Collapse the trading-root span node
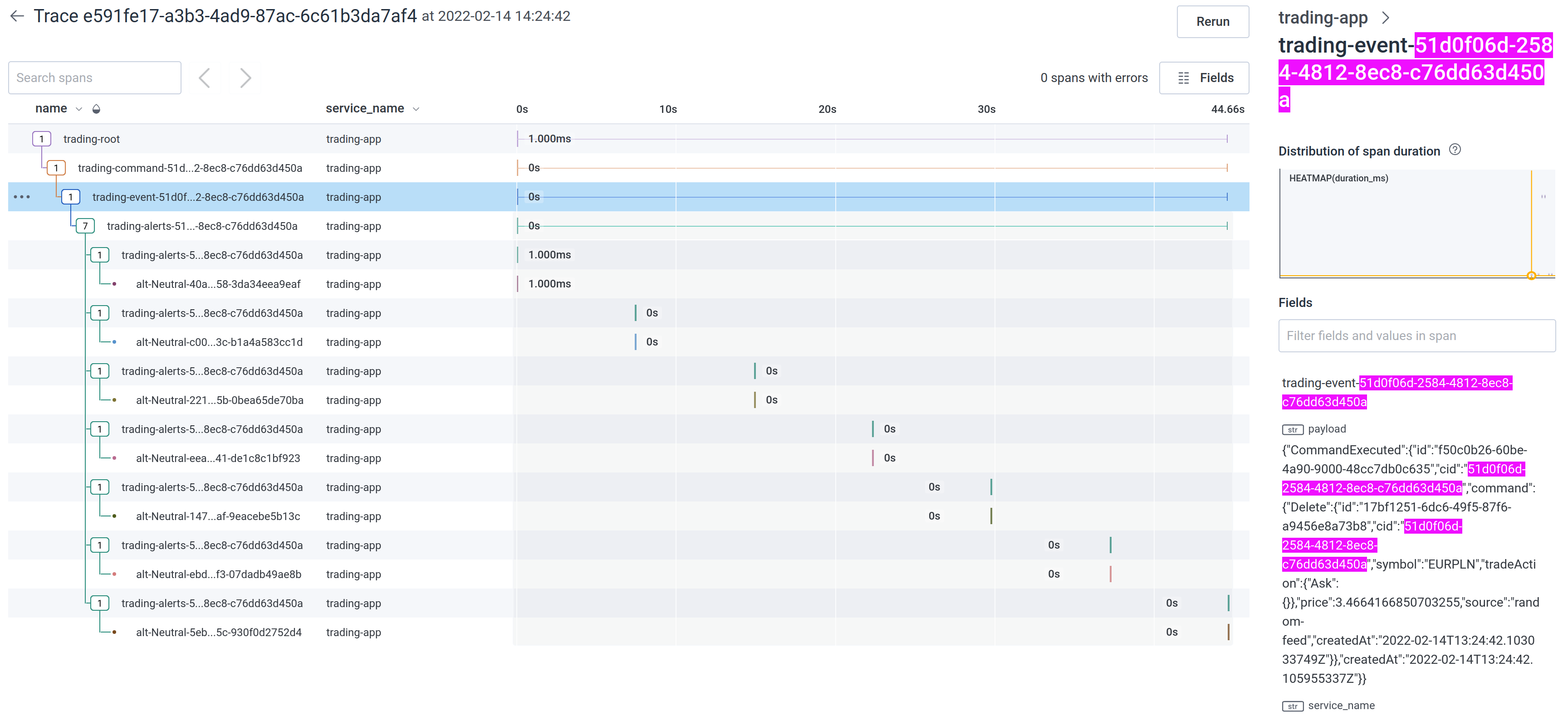 coord(41,139)
